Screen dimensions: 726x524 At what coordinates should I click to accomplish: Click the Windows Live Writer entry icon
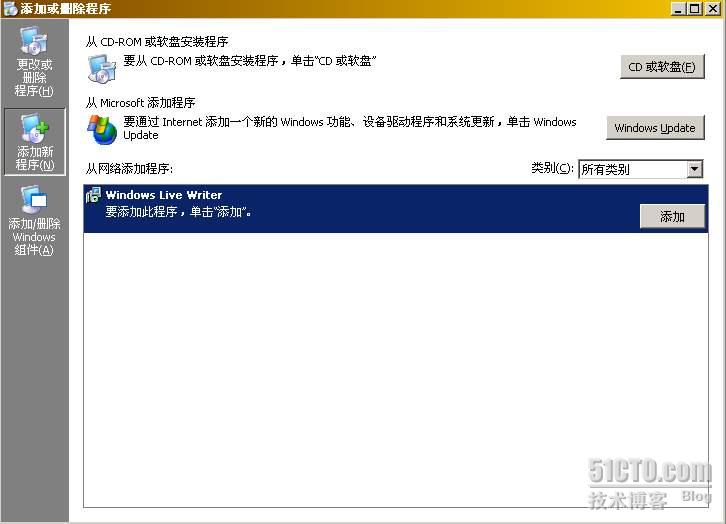93,195
